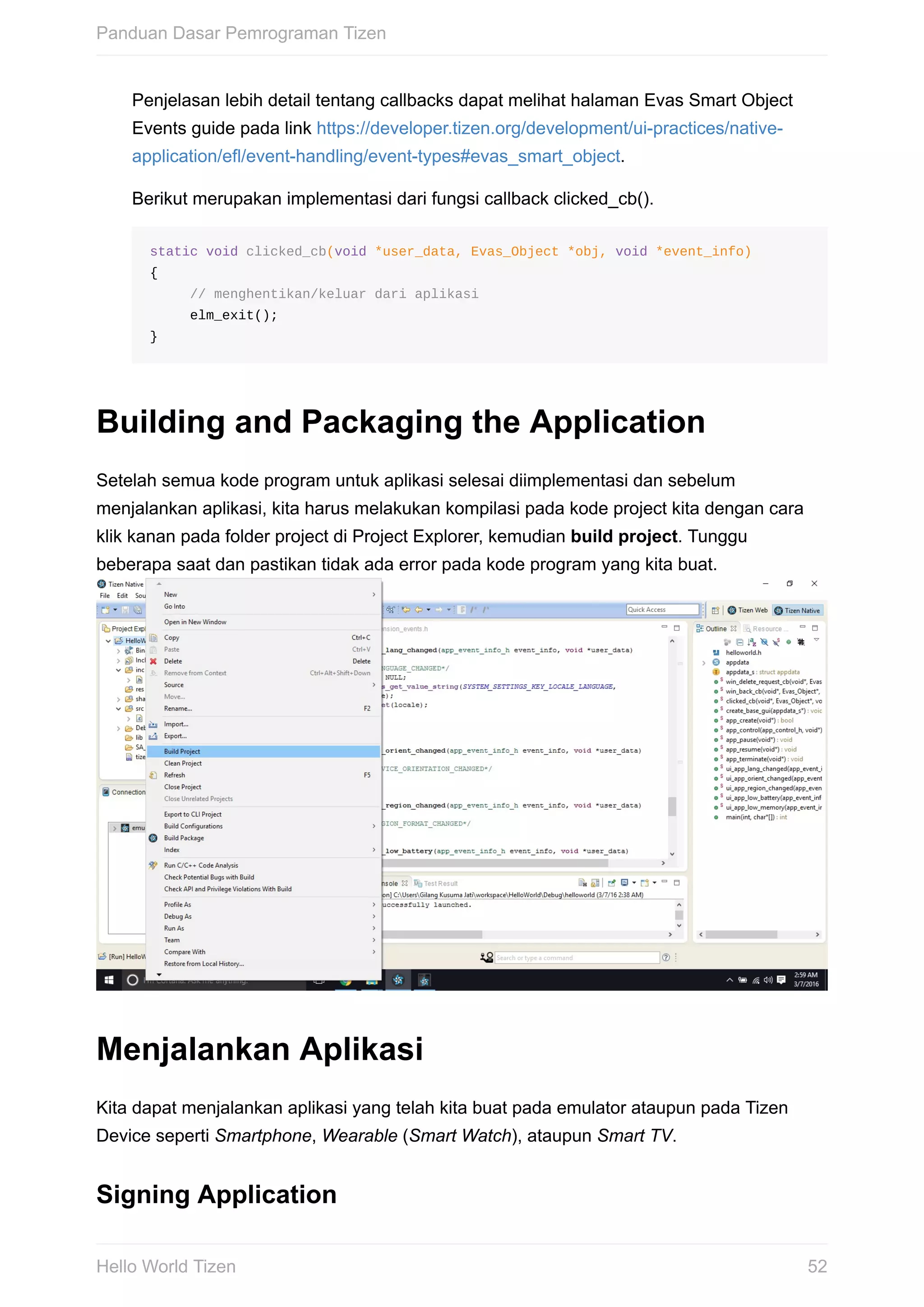924x1307 pixels.
Task: Click the volume icon in system tray
Action: coord(768,980)
